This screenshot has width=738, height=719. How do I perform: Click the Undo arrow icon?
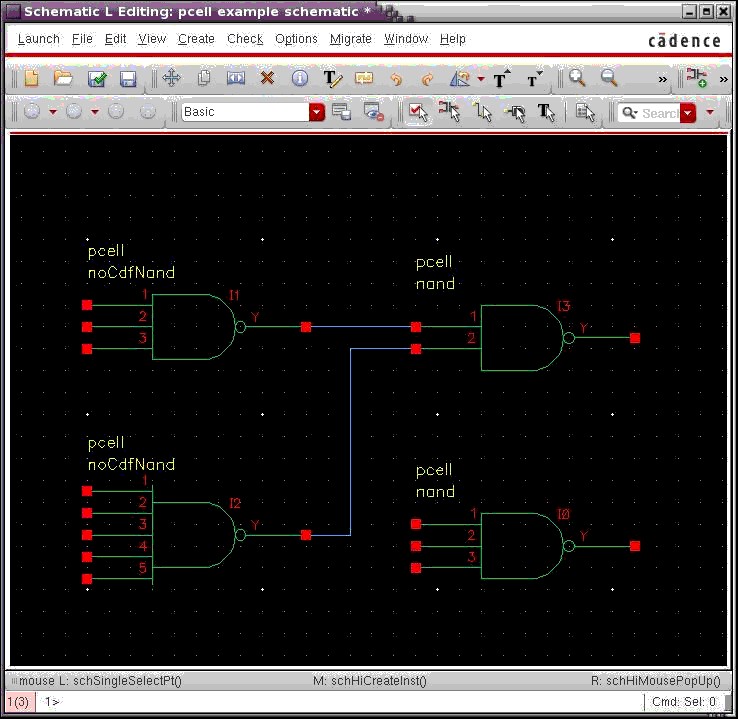[395, 78]
